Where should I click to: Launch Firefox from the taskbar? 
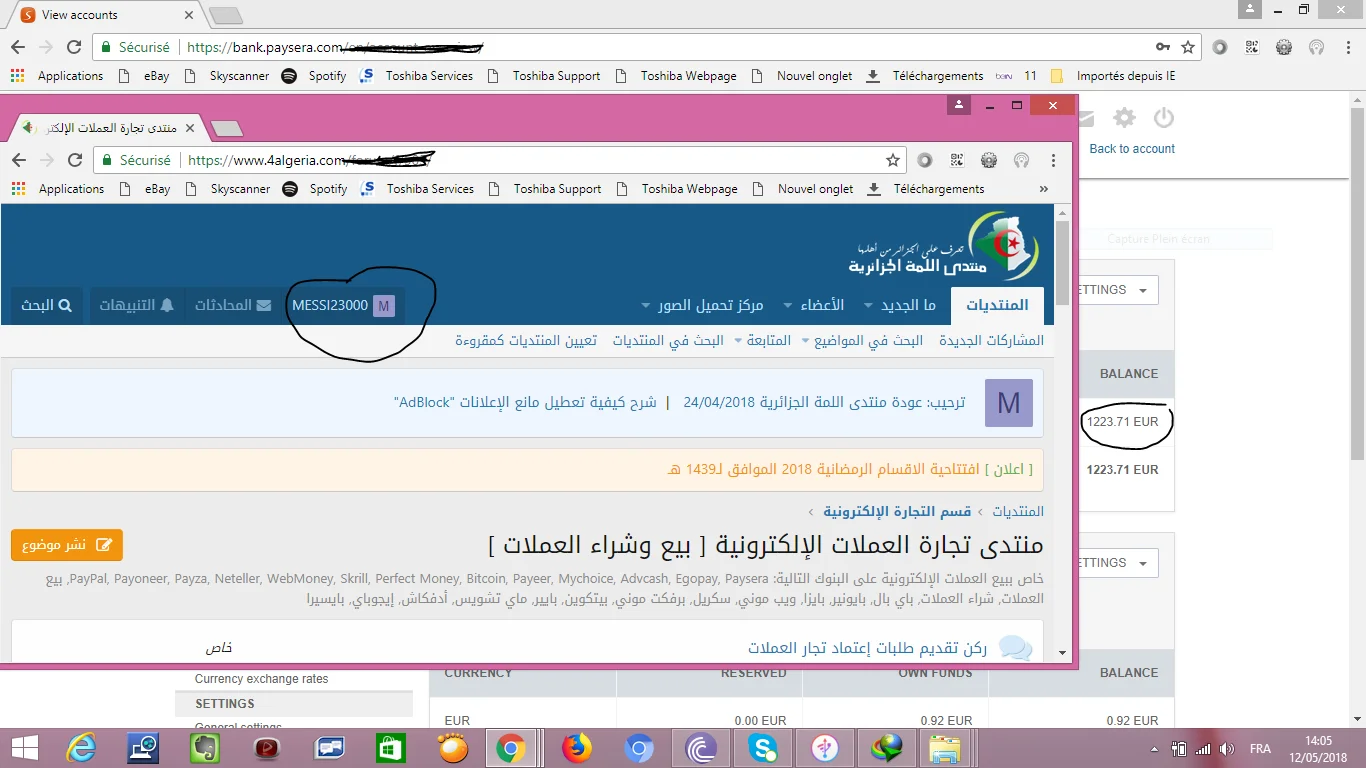(x=576, y=748)
